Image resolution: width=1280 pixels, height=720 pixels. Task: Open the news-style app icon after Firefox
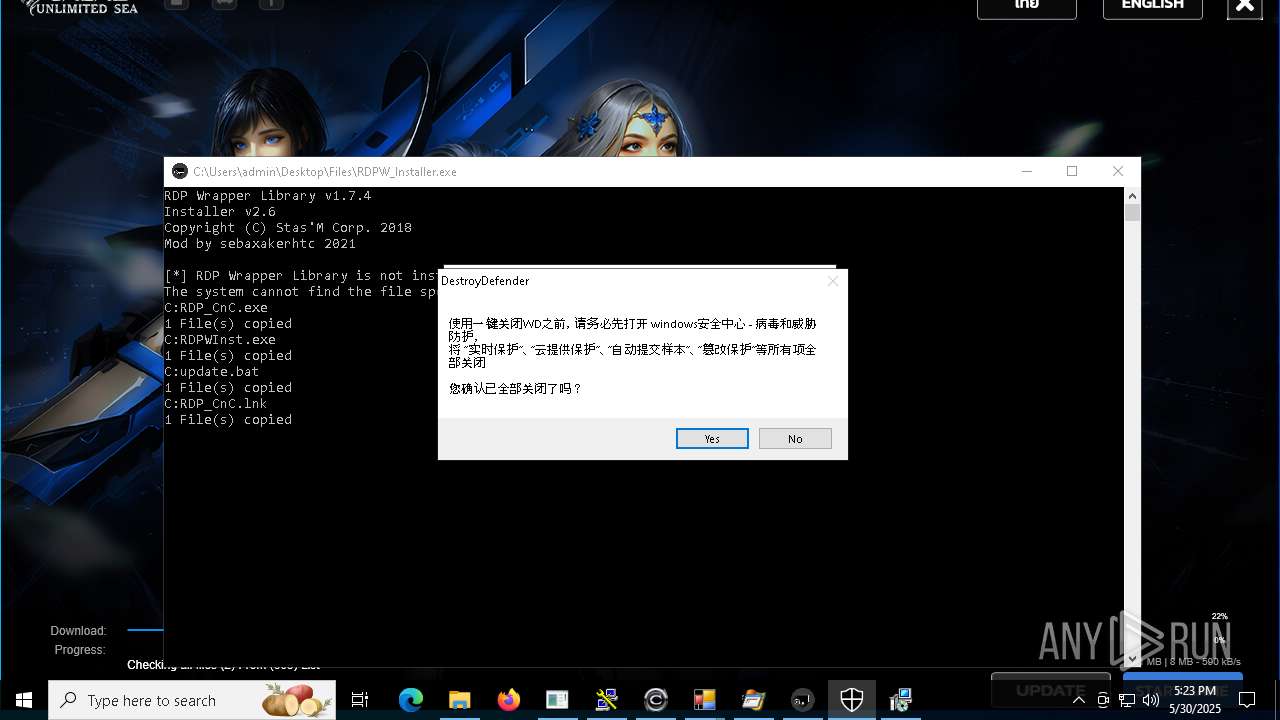(557, 700)
